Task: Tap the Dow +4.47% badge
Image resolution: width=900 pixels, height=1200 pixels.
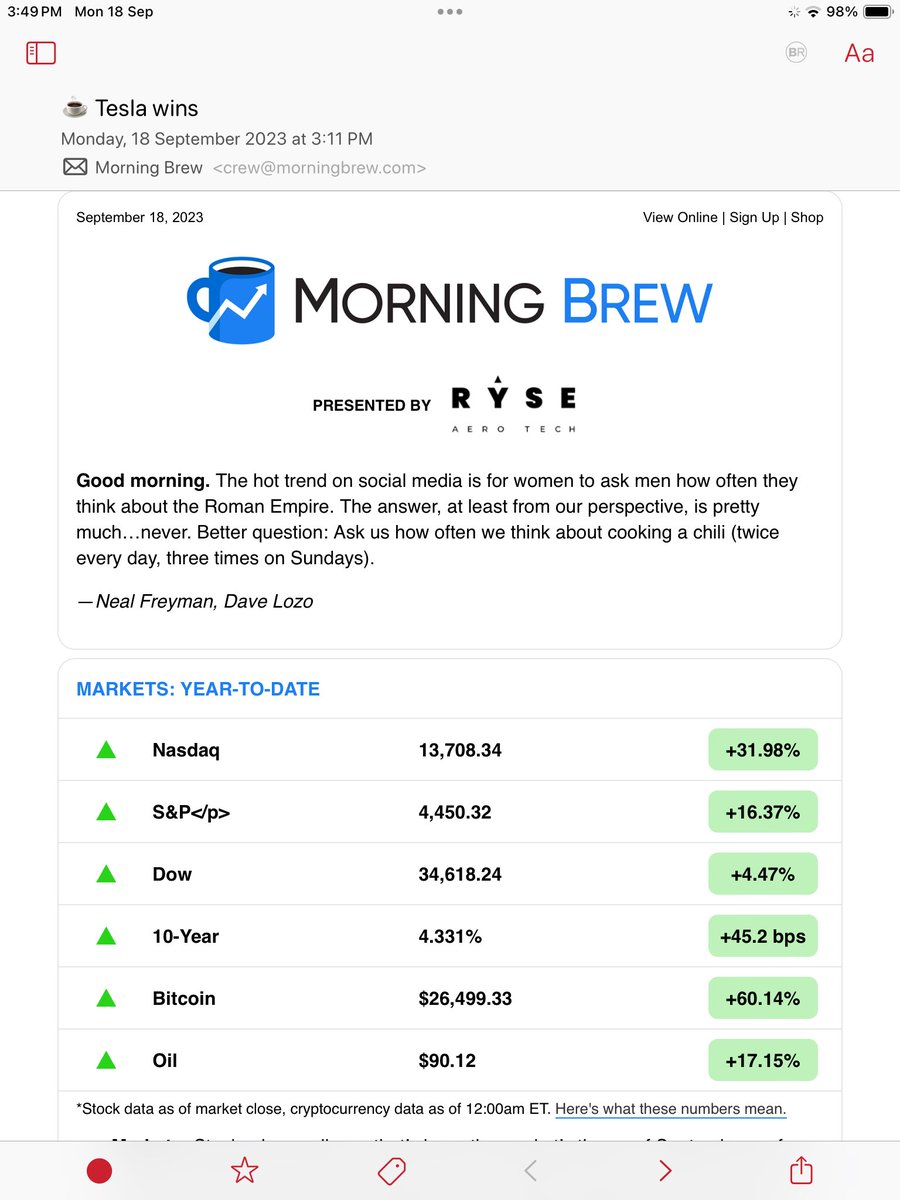Action: click(763, 874)
